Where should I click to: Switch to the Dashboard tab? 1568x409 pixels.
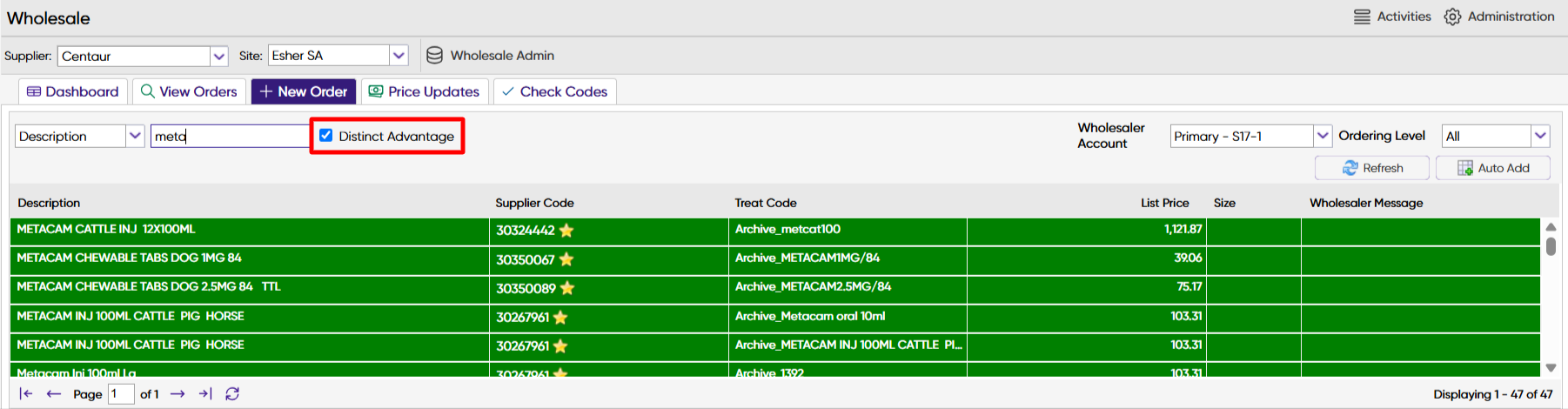click(x=73, y=91)
